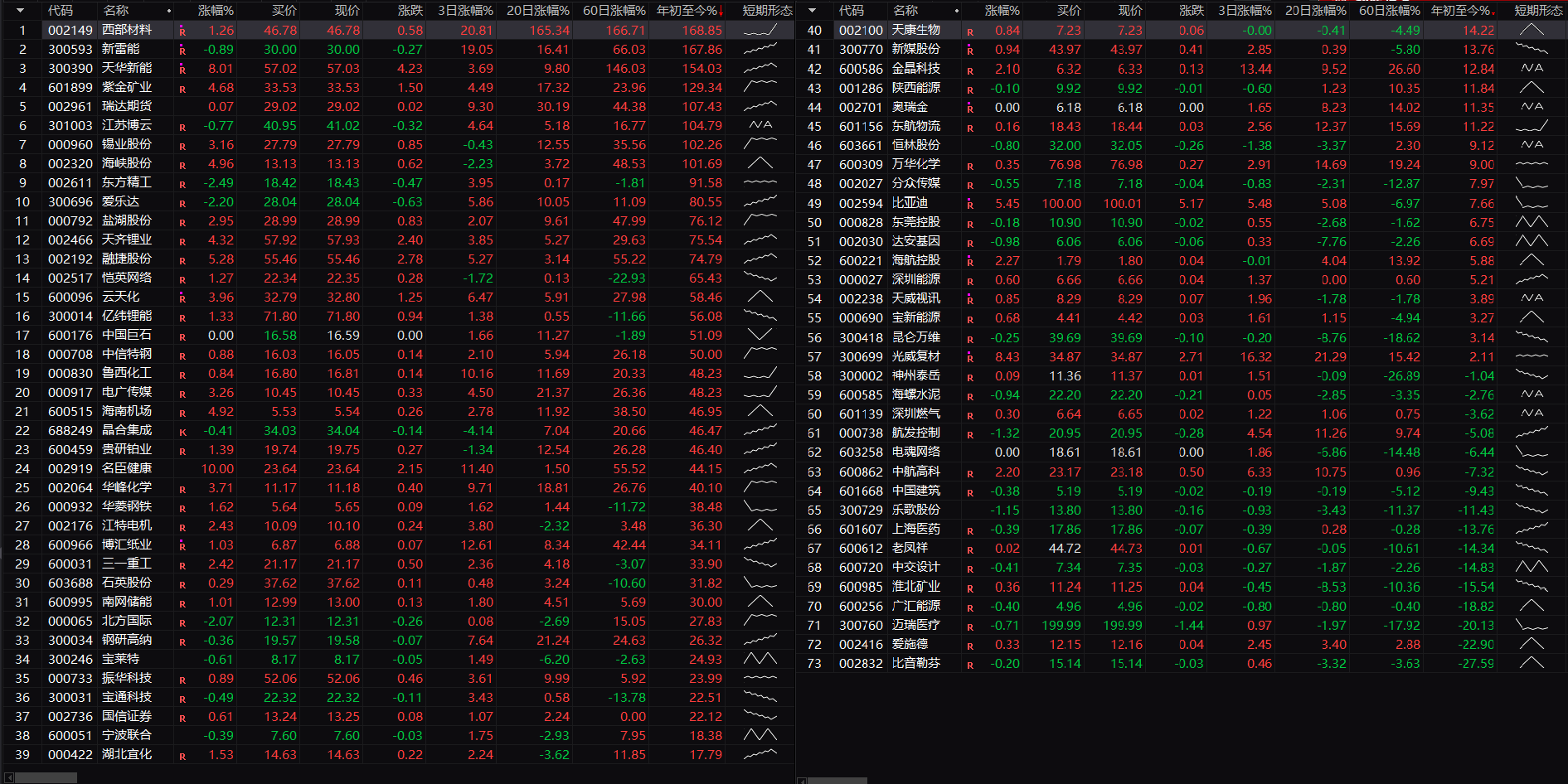Click the R marker beside 迈瑞医疗
The height and width of the screenshot is (784, 1568).
pos(970,626)
